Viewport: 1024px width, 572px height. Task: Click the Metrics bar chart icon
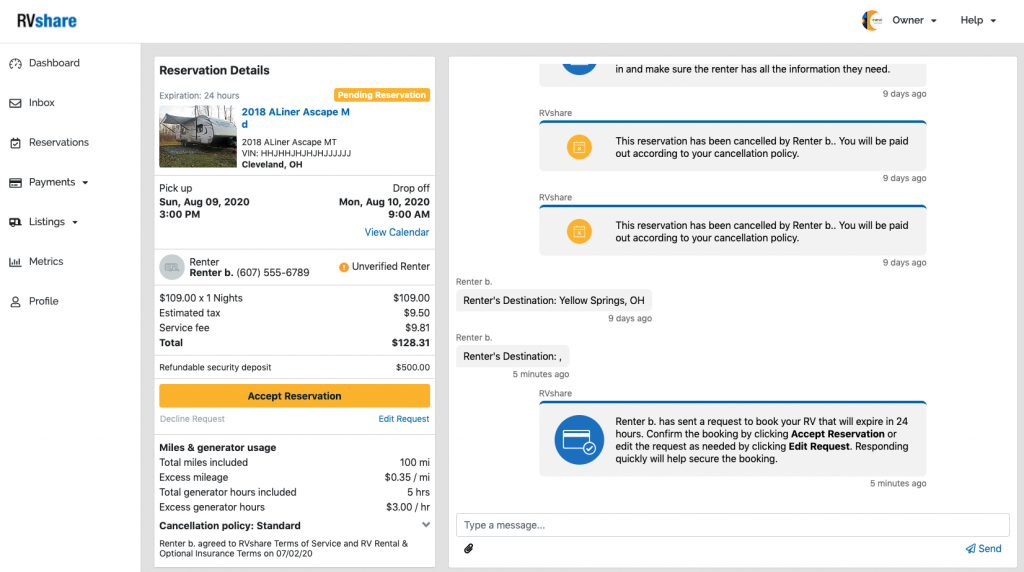16,262
